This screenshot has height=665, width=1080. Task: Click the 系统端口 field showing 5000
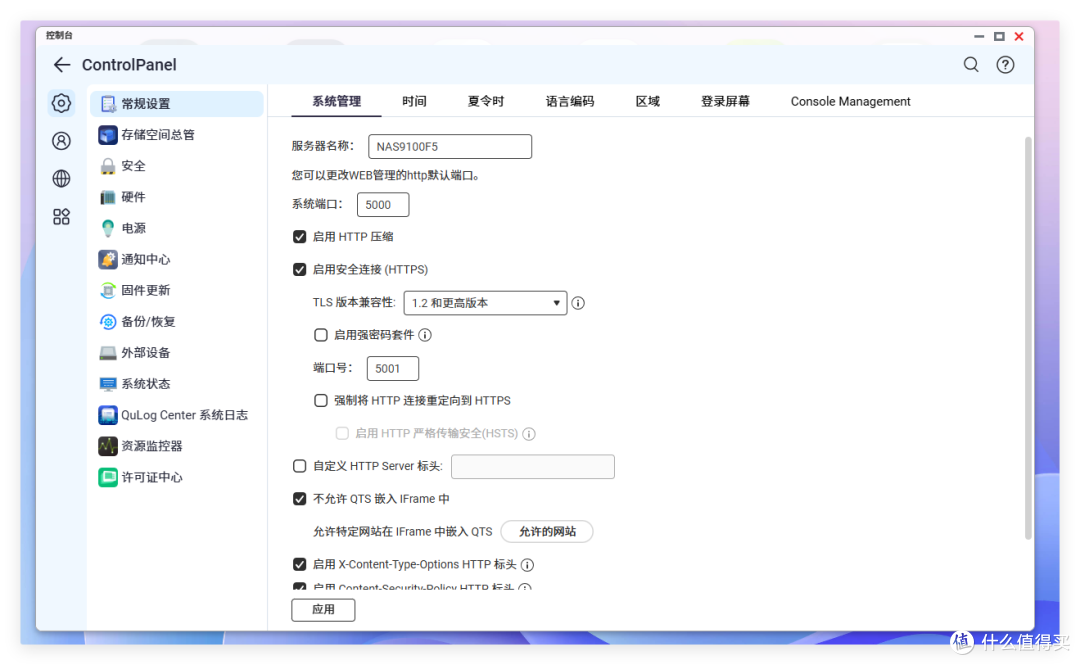coord(383,205)
